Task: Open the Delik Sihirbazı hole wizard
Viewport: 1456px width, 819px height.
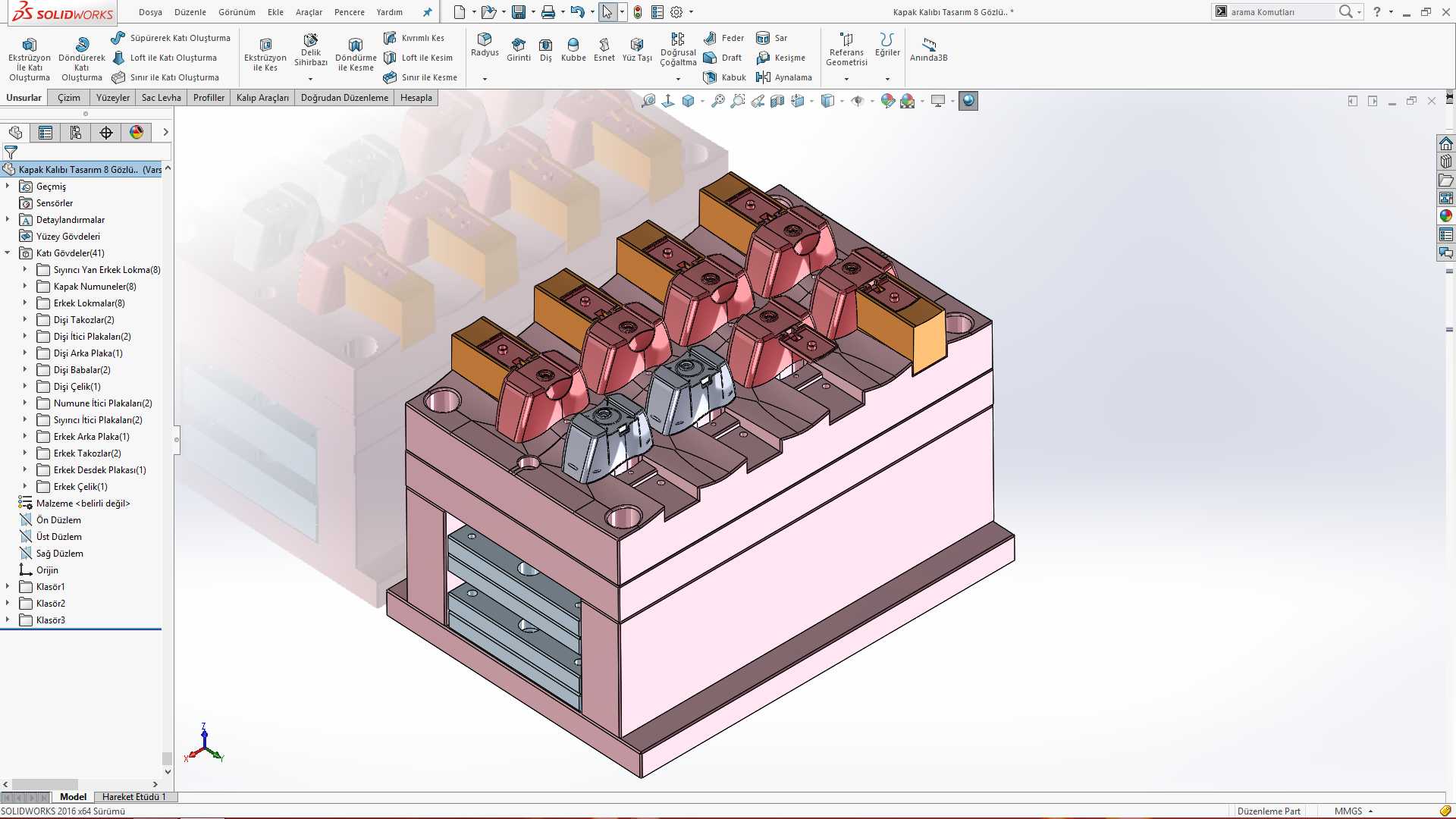Action: [311, 50]
